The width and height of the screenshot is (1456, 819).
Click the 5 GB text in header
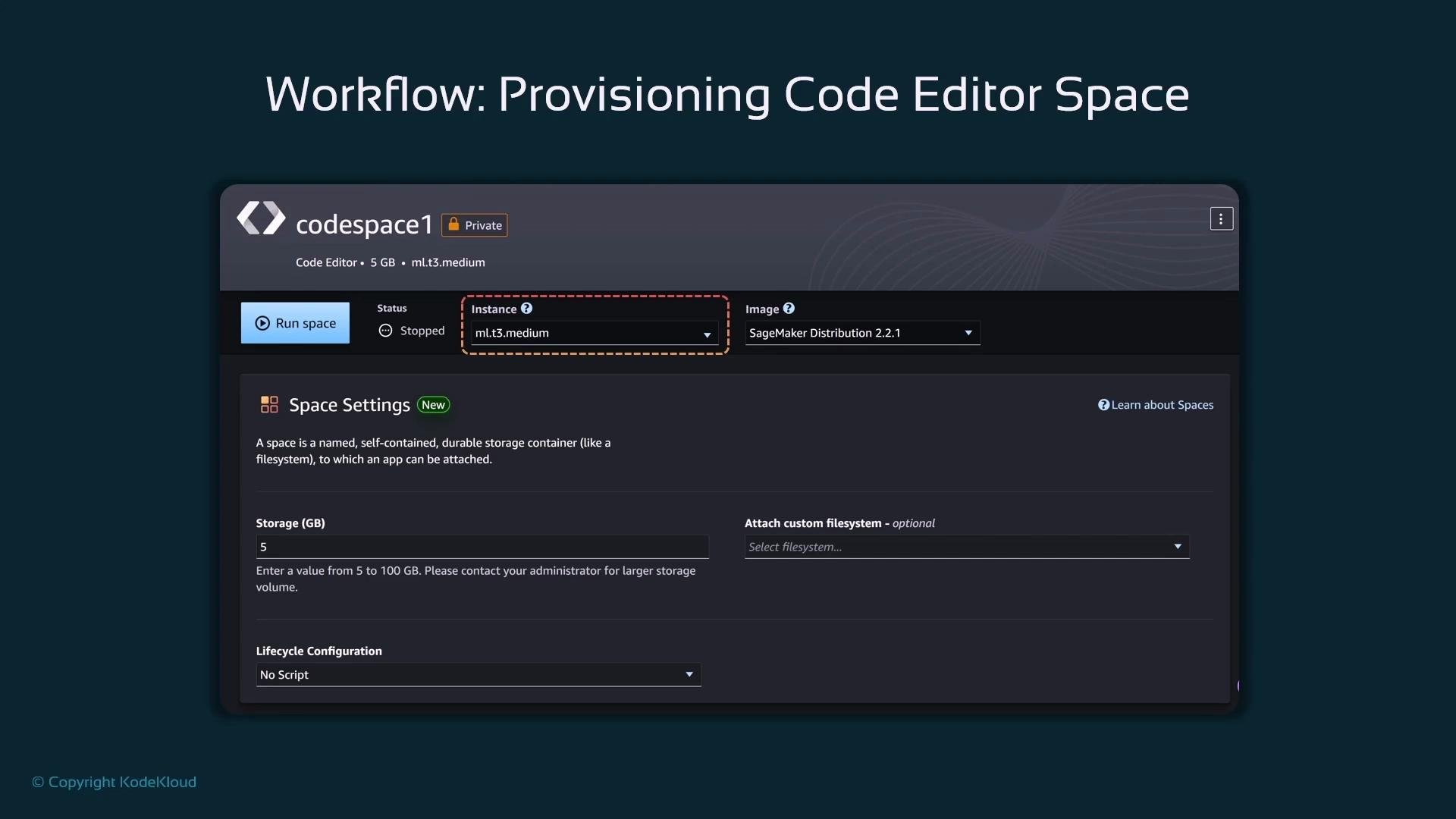tap(383, 262)
